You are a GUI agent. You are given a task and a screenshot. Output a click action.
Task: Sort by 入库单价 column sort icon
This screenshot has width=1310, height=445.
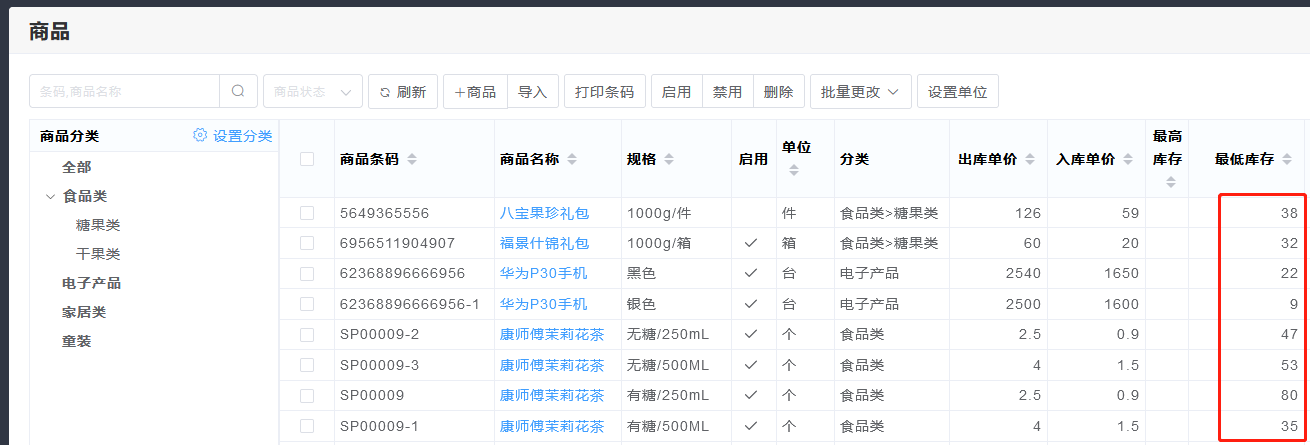[1129, 159]
